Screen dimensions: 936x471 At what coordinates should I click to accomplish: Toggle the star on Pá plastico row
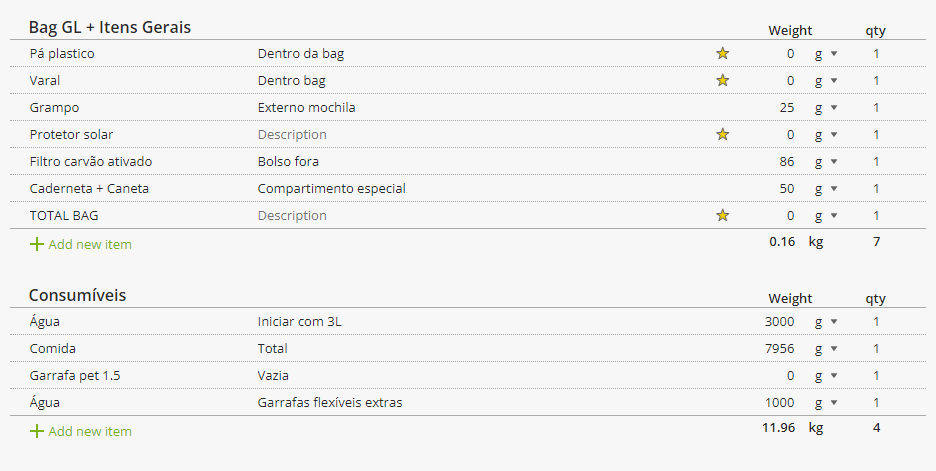(x=722, y=53)
